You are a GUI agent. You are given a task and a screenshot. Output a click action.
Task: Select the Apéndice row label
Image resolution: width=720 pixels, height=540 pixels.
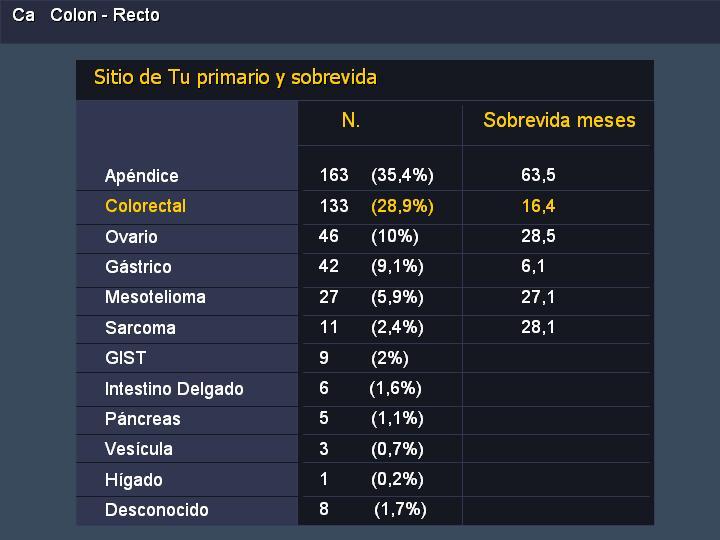point(141,176)
